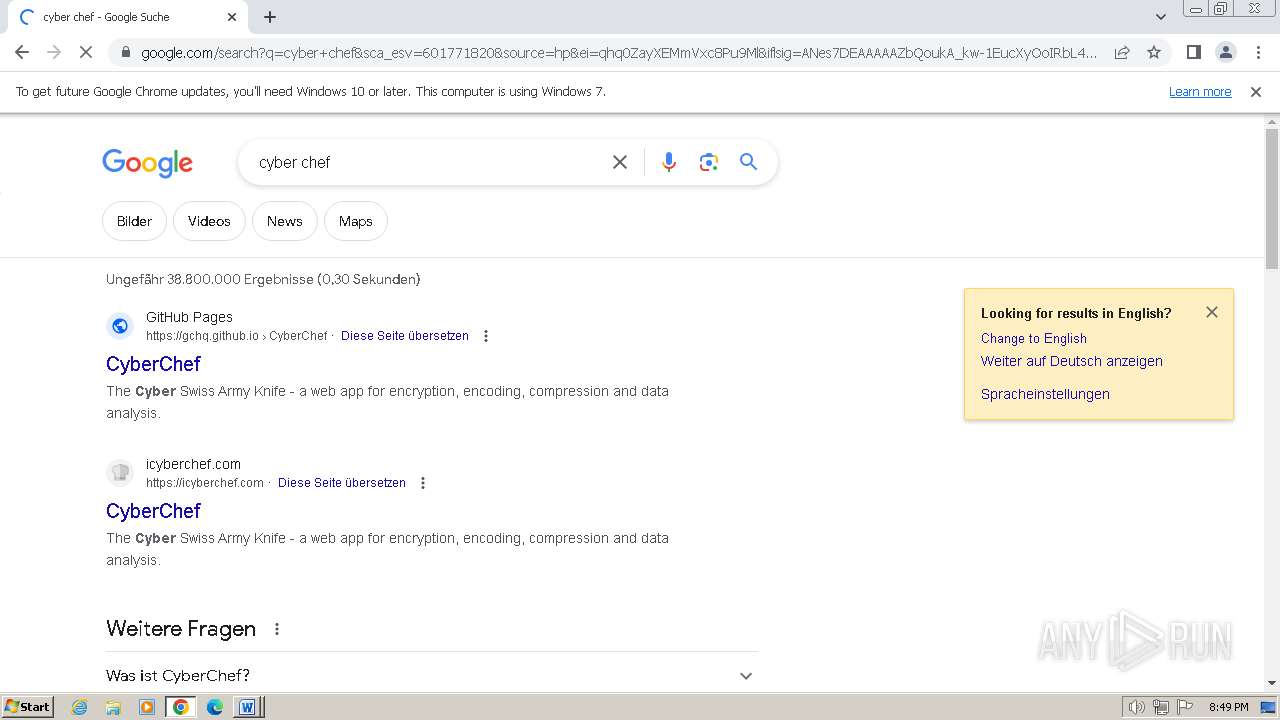The height and width of the screenshot is (720, 1280).
Task: Dismiss the English results suggestion box
Action: tap(1212, 312)
